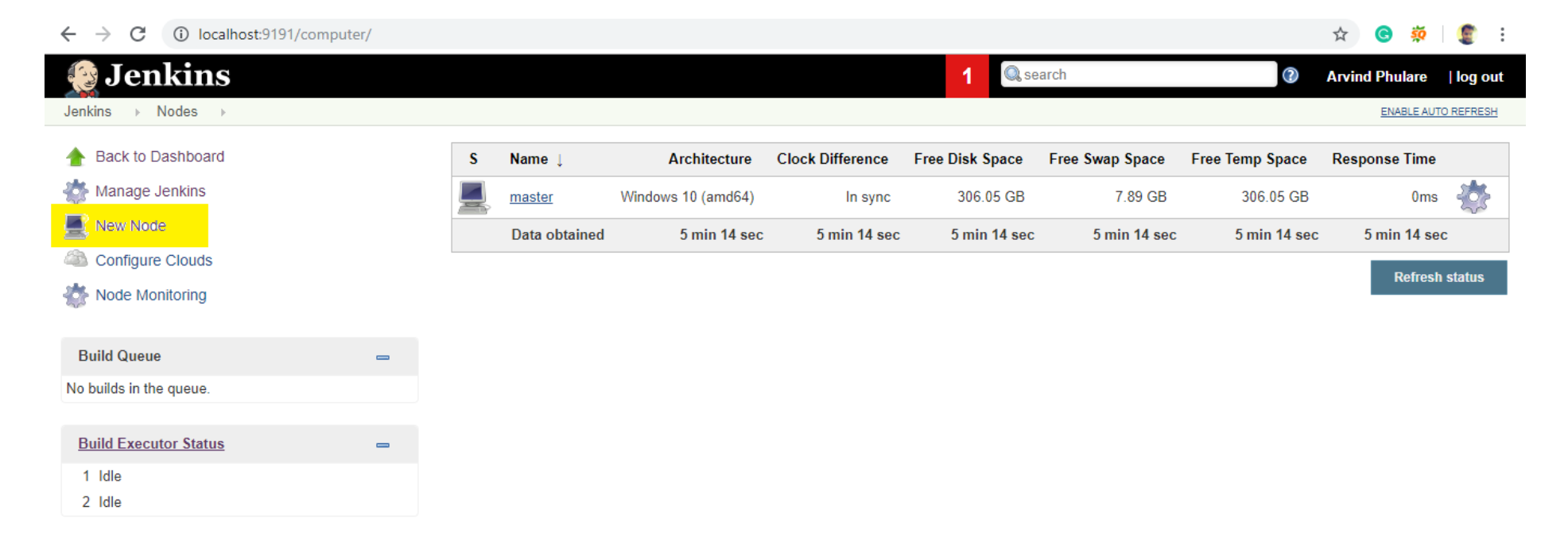Open the orange extension icon in toolbar
This screenshot has height=541, width=1568.
[1419, 34]
